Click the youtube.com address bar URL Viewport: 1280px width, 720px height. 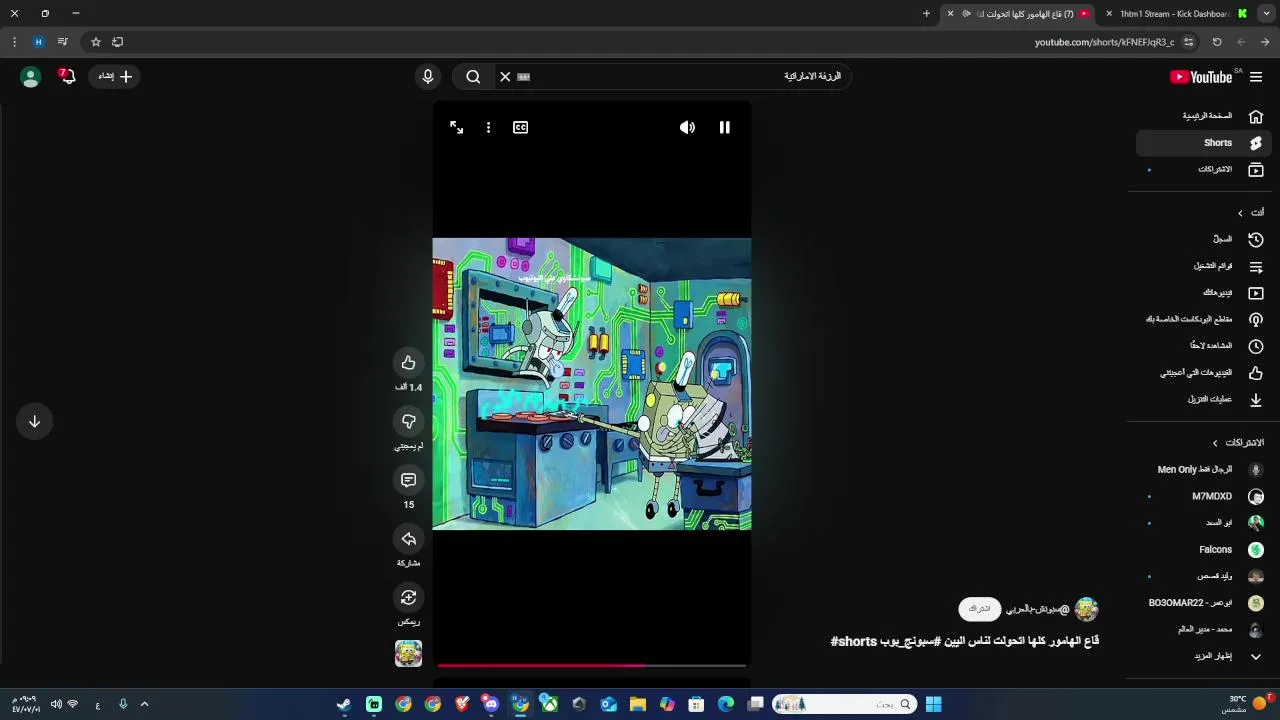pos(1104,42)
